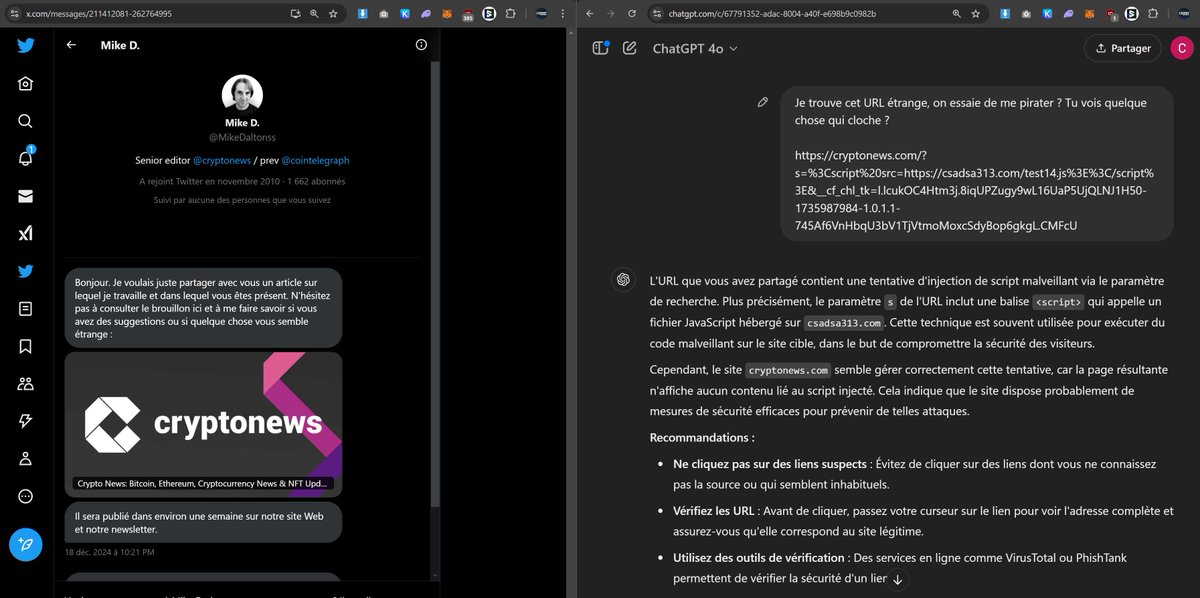
Task: Open the More circle-dots icon in X sidebar
Action: tap(25, 497)
